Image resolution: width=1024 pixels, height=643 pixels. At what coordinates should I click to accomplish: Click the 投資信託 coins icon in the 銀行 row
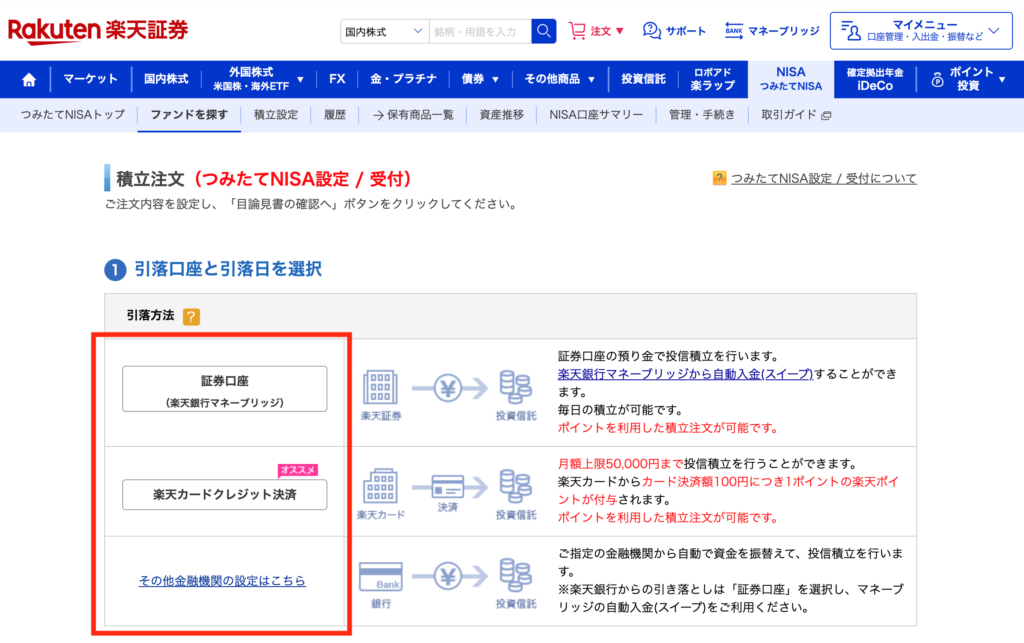[515, 576]
